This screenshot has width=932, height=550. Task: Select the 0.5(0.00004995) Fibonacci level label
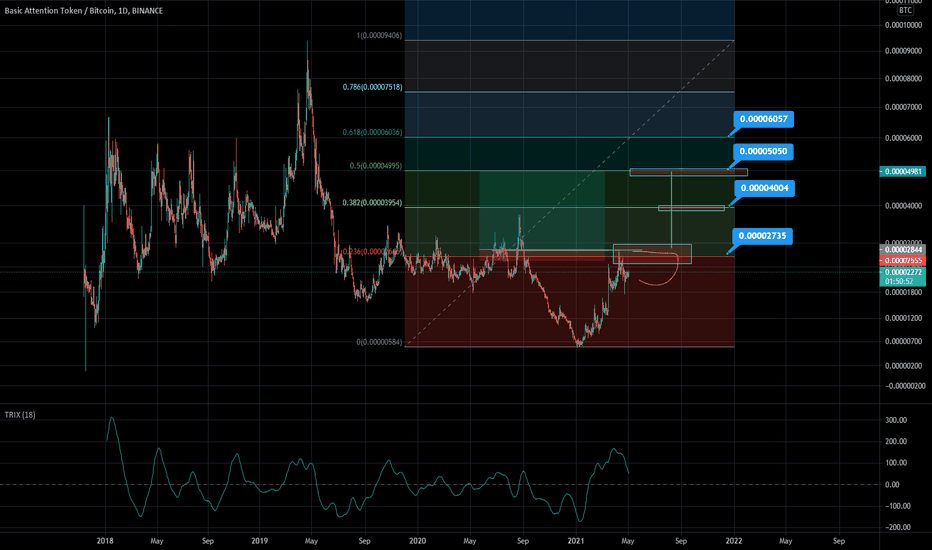pyautogui.click(x=376, y=166)
